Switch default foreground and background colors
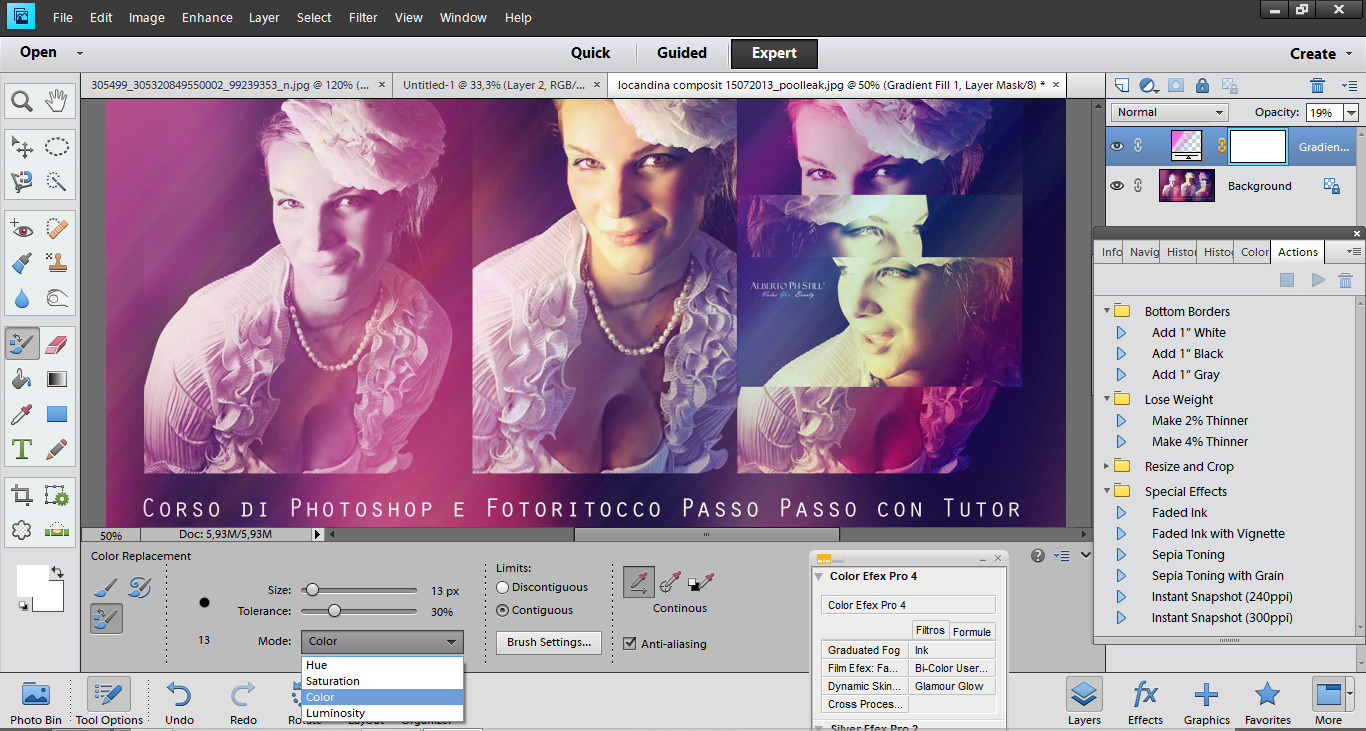This screenshot has width=1366, height=731. point(57,572)
